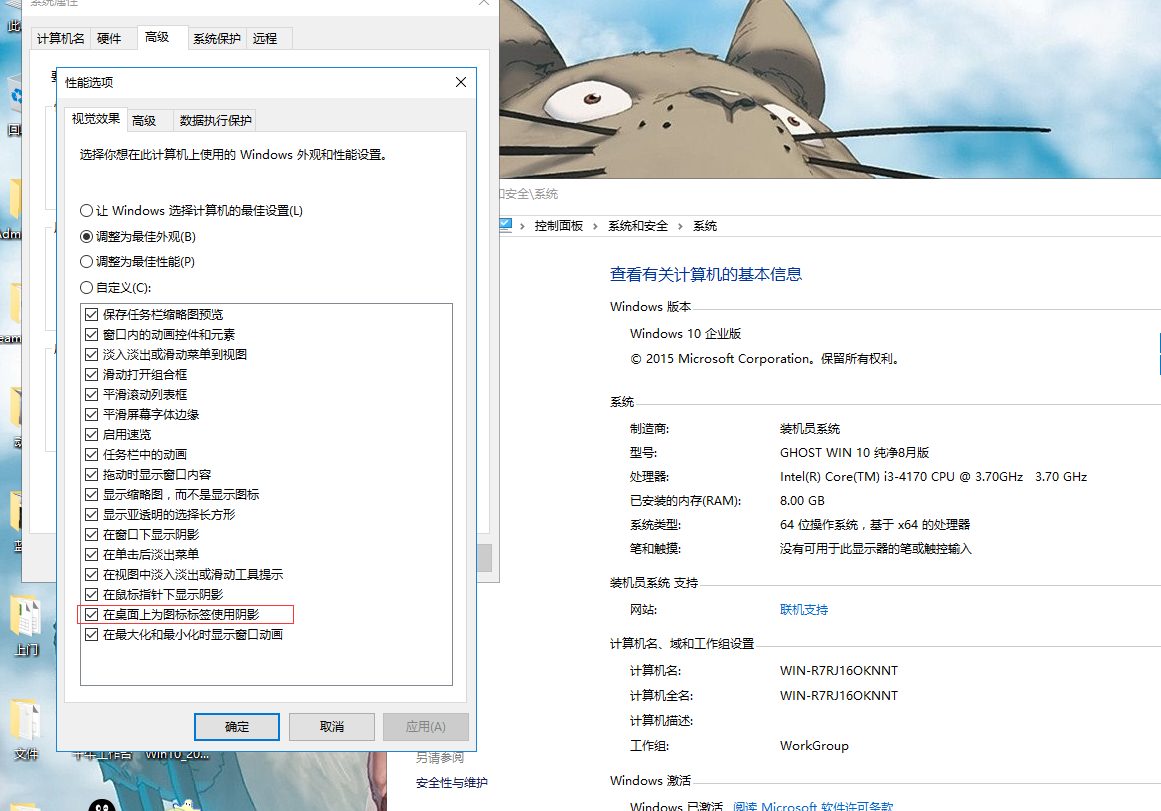Screen dimensions: 1161x811
Task: Open the 计算机名 tab in system properties
Action: pos(61,39)
